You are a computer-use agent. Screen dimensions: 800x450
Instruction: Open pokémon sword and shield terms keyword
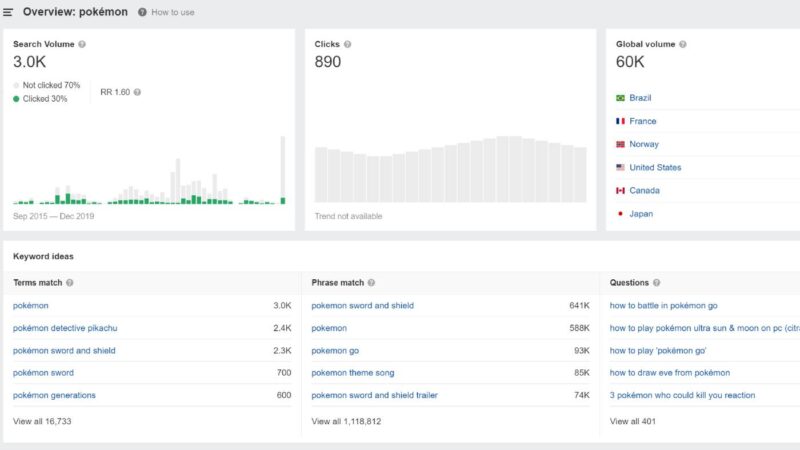(x=64, y=351)
